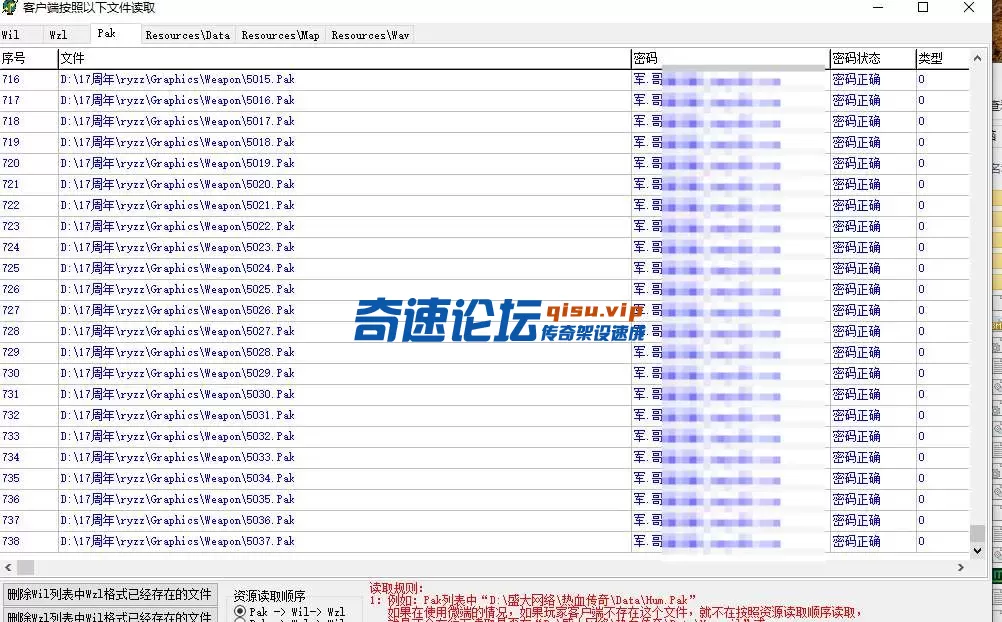1002x622 pixels.
Task: Select row 720 file path 5019.Pak
Action: pos(178,163)
